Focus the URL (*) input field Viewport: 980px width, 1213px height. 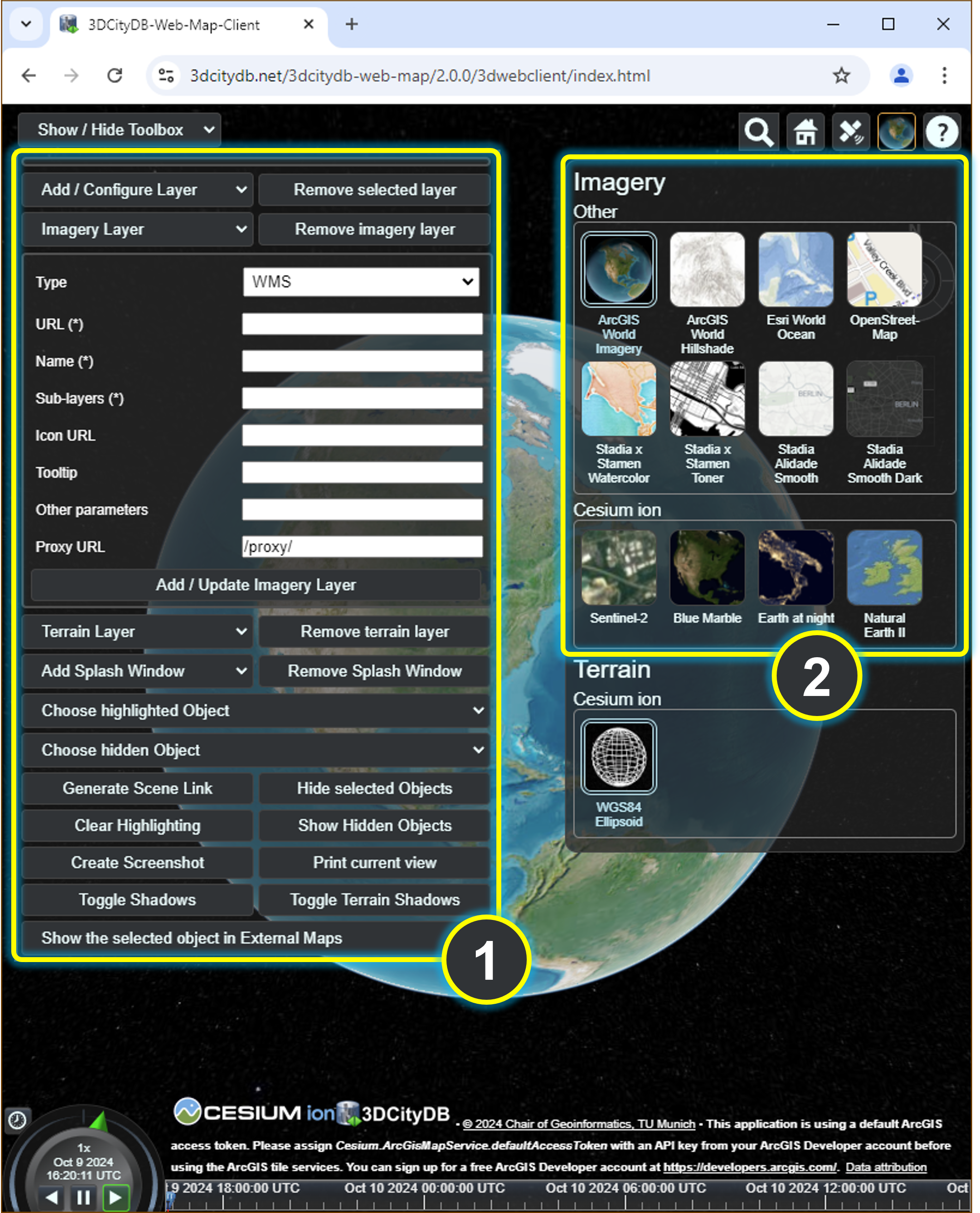point(363,324)
